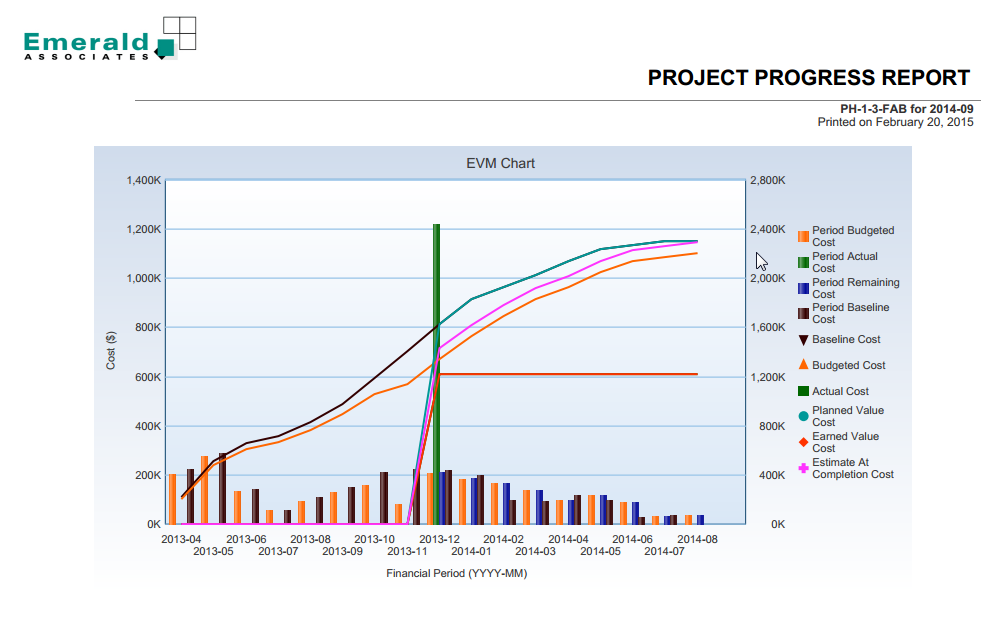Click the green Period Actual Cost legend icon

pos(803,263)
